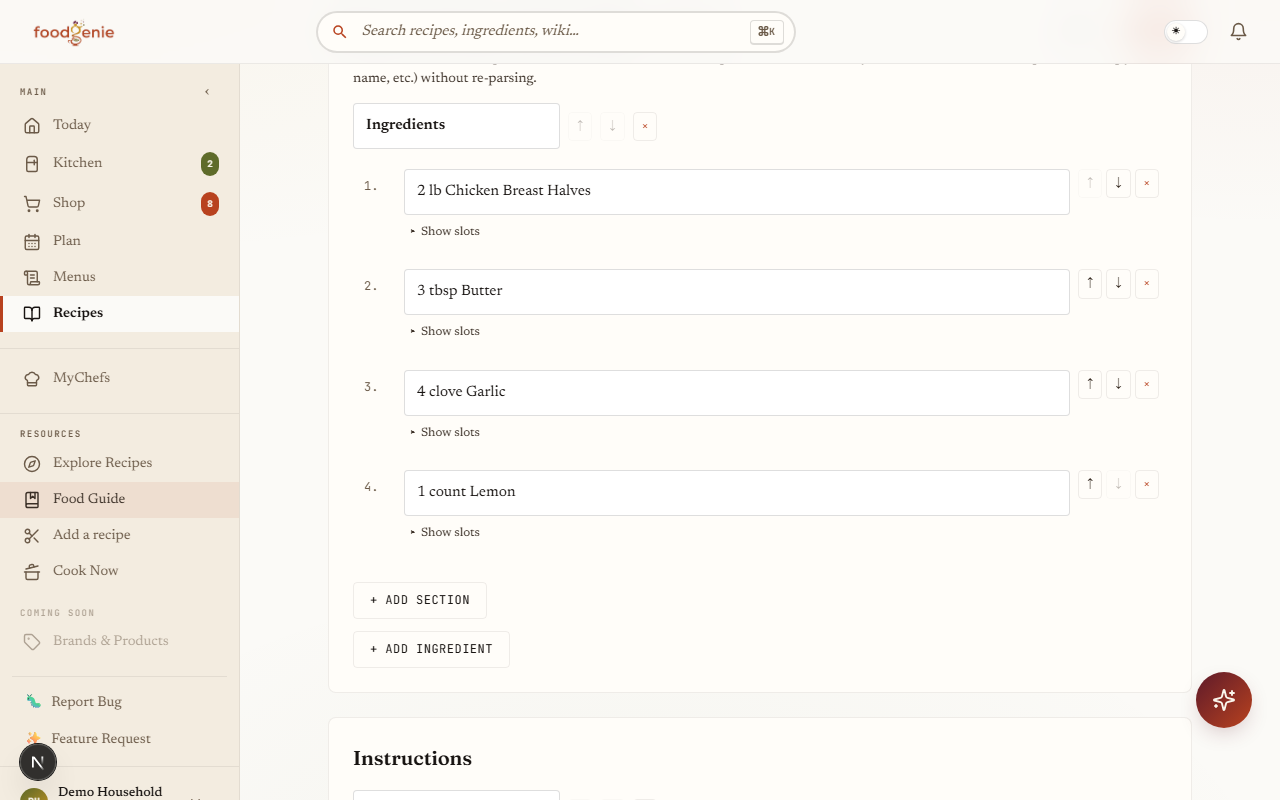Click the Kitchen badge showing 2
The image size is (1280, 800).
[x=210, y=164]
